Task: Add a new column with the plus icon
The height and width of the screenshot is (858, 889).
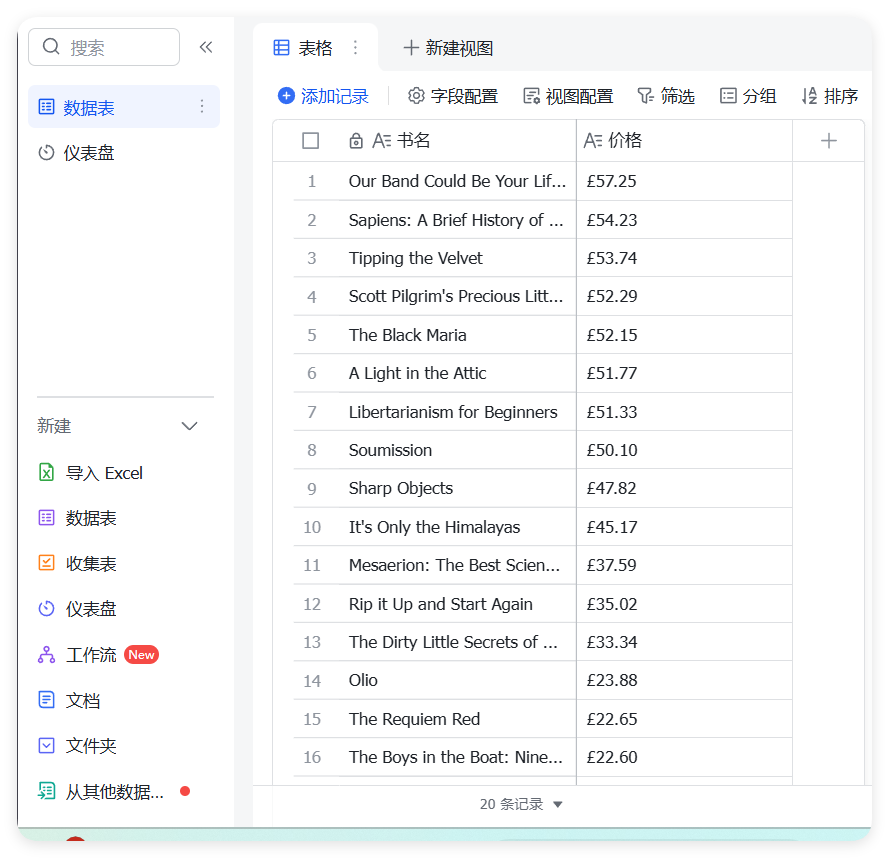Action: coord(828,141)
